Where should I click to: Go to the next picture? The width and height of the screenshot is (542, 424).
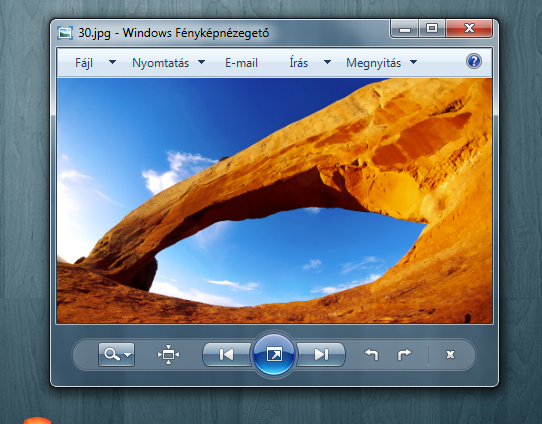point(321,354)
